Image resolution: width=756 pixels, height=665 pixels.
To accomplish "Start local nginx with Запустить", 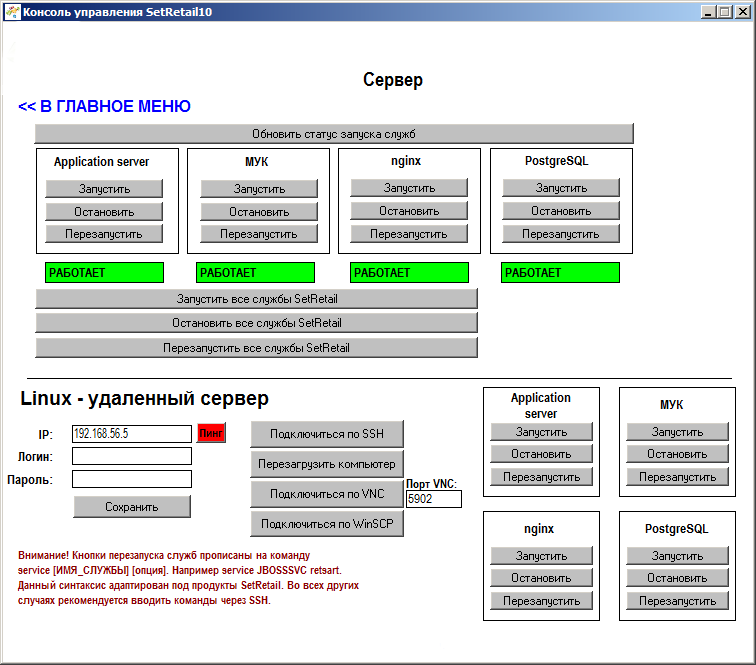I will [409, 188].
